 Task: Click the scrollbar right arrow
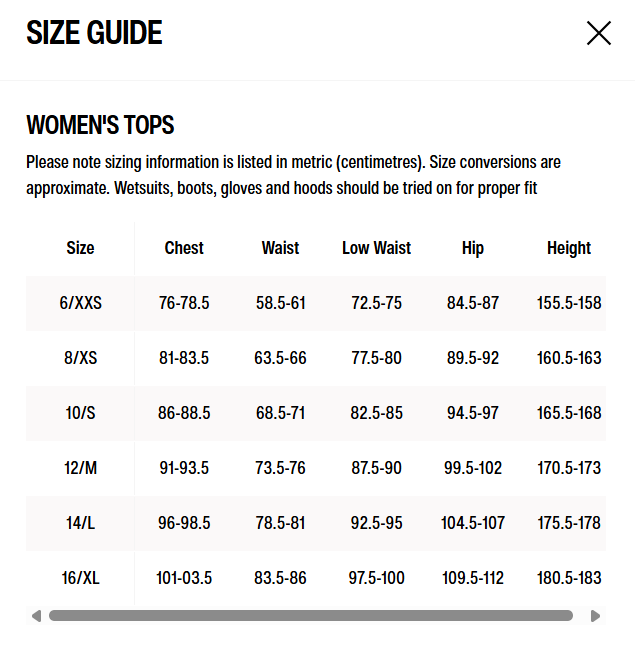click(596, 616)
